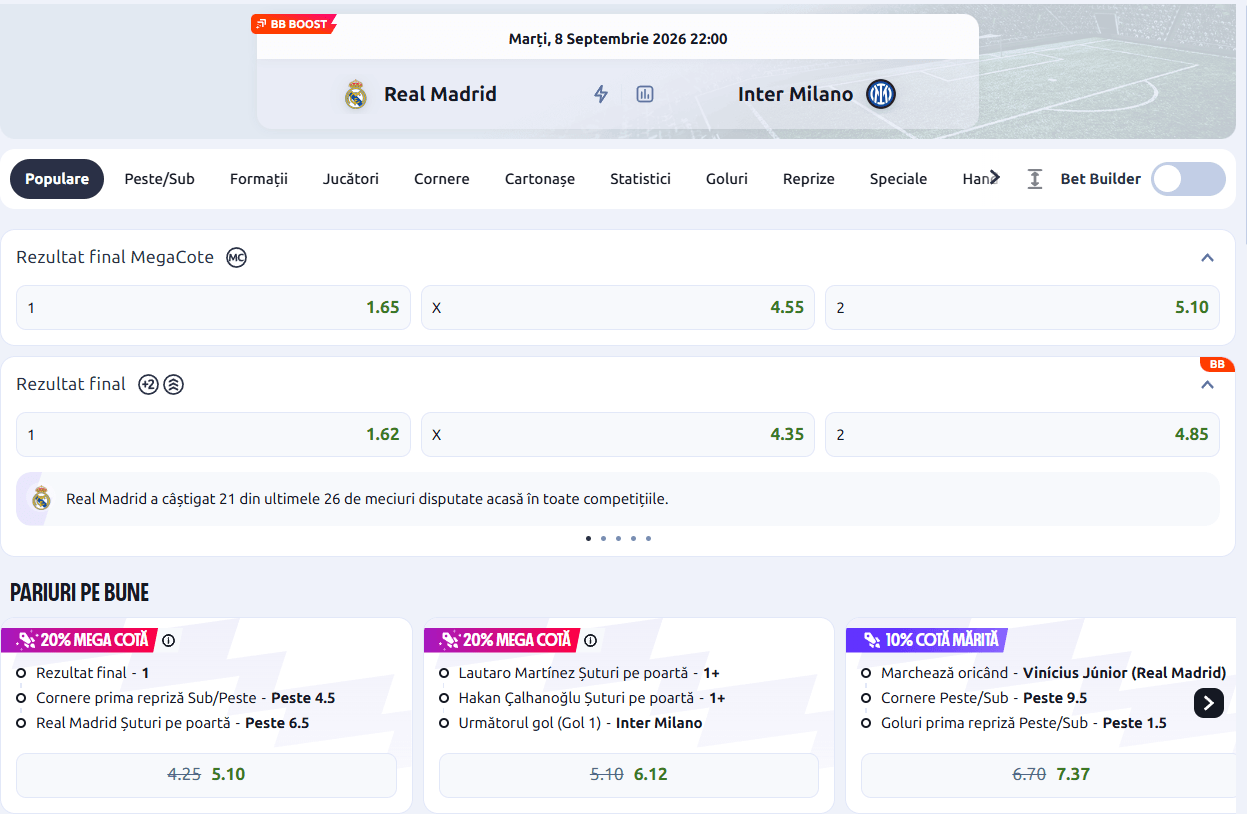The height and width of the screenshot is (814, 1247).
Task: Click the BB BOOST badge
Action: 294,24
